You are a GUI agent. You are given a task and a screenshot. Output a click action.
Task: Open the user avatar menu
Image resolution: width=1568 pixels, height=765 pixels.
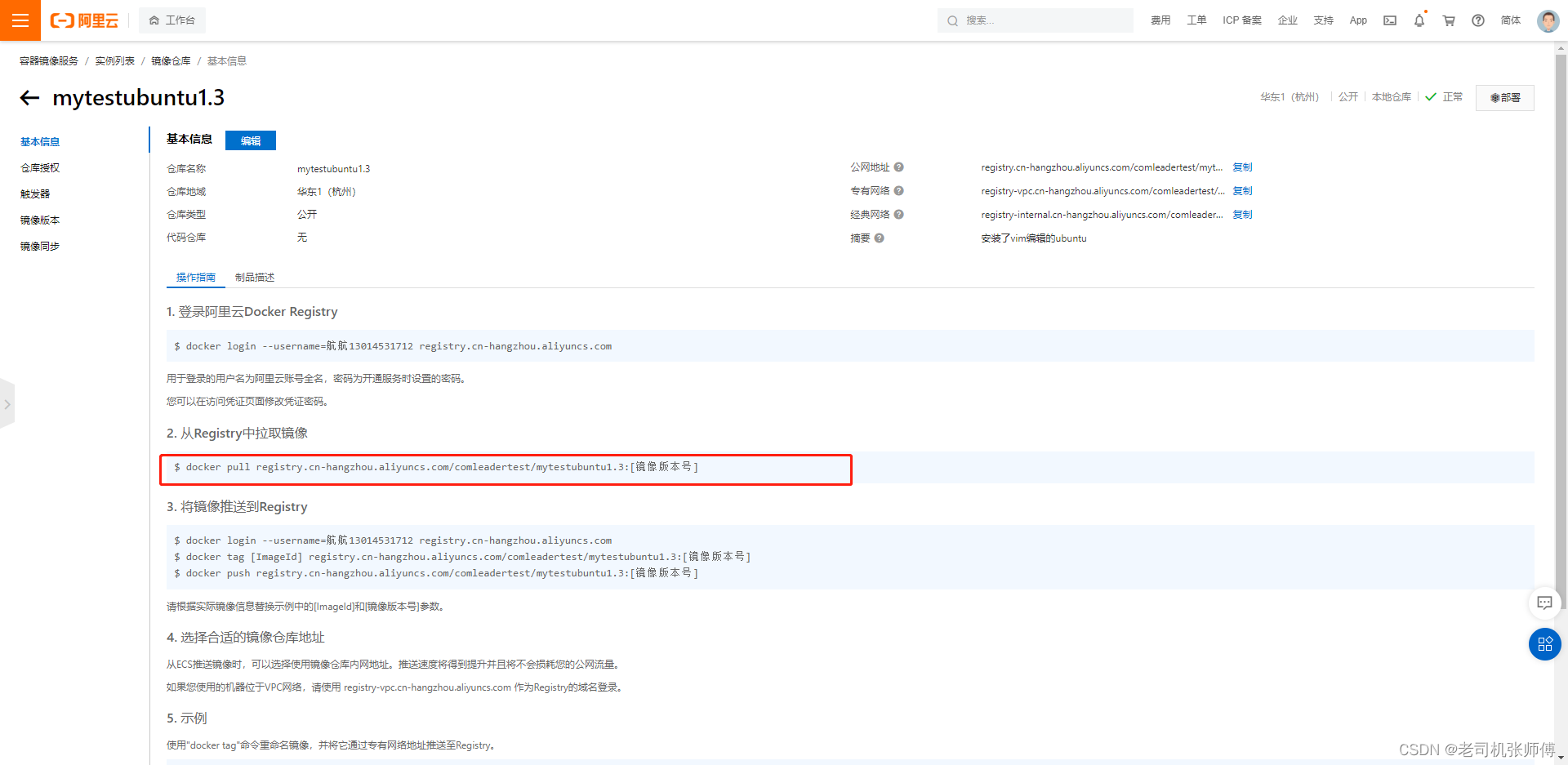point(1548,20)
